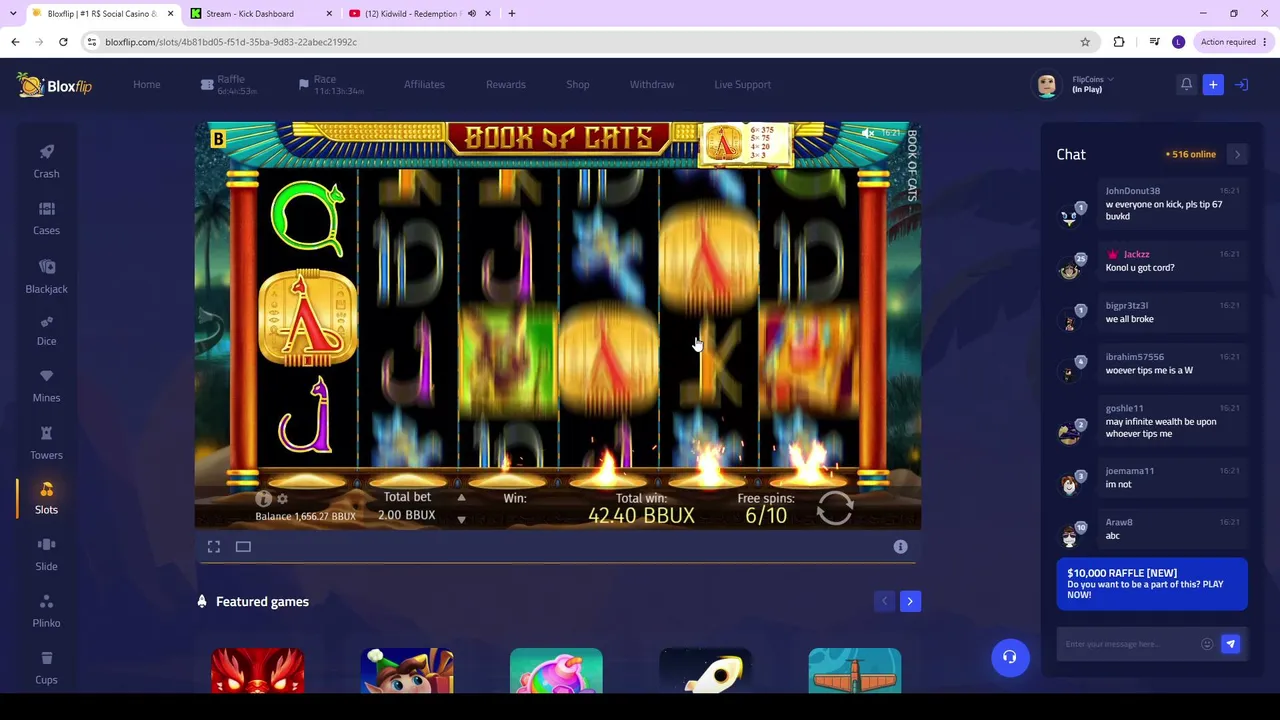This screenshot has height=720, width=1280.
Task: Click Jackzz's chat username
Action: 1137,255
